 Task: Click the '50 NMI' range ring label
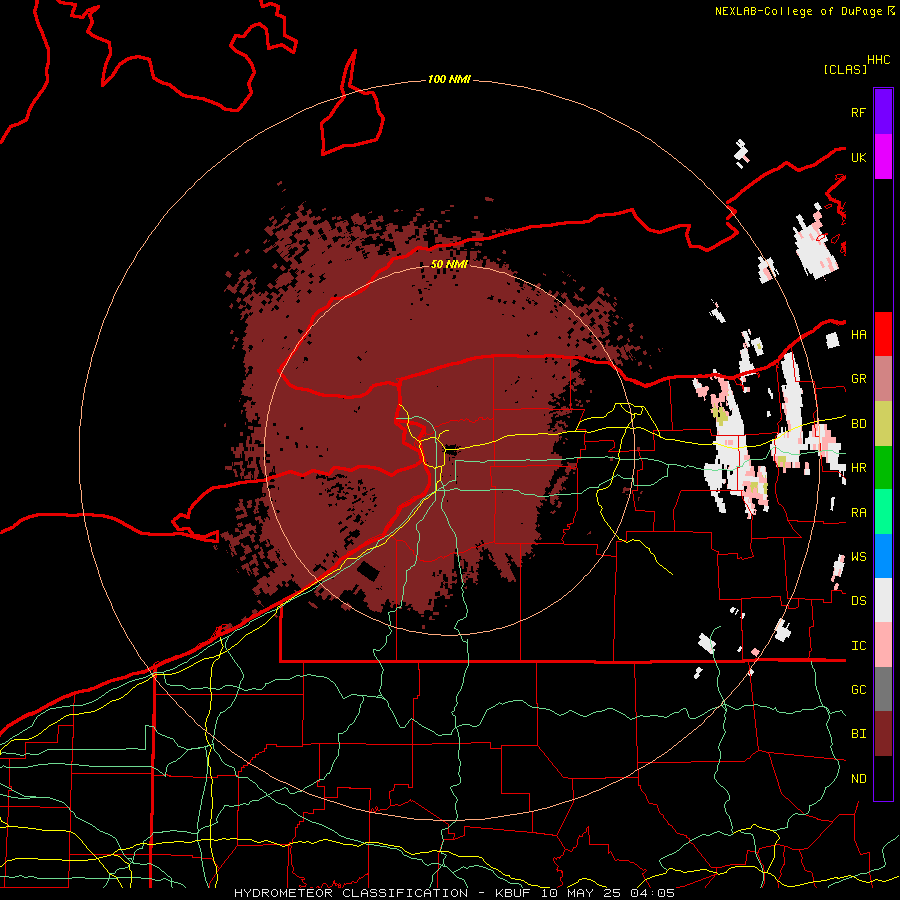(x=449, y=264)
